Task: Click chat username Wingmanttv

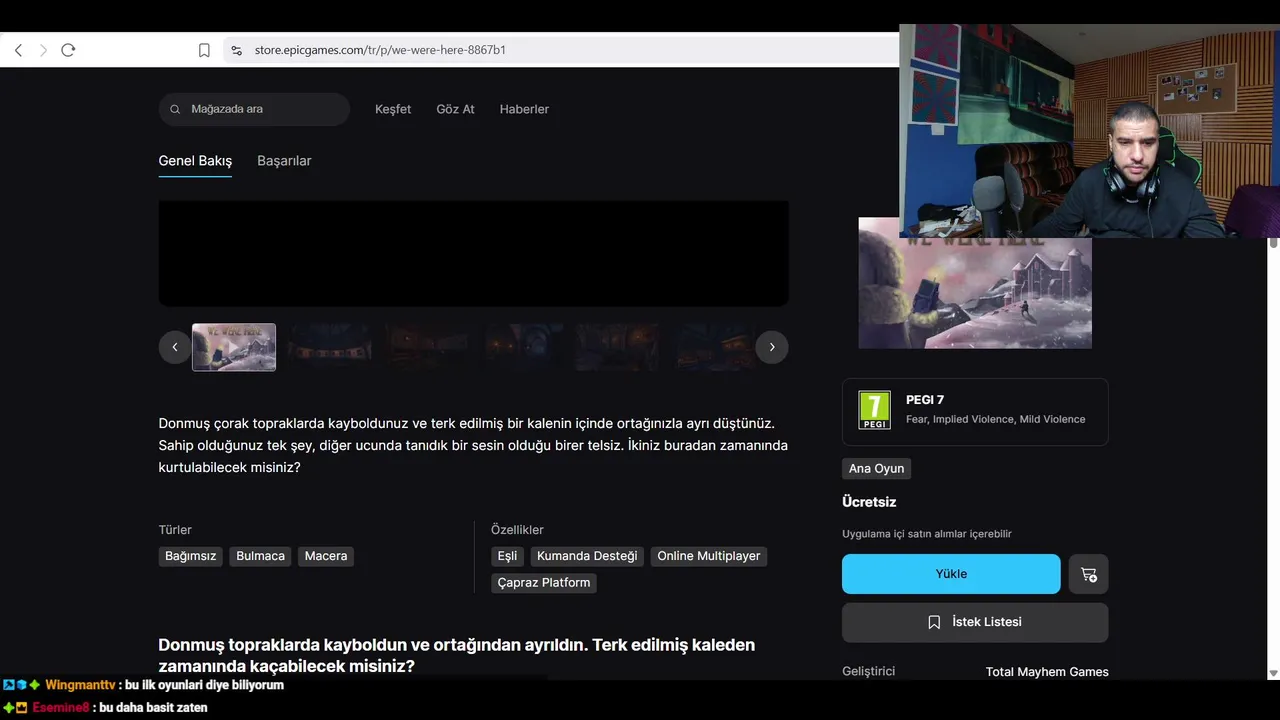Action: (x=80, y=686)
